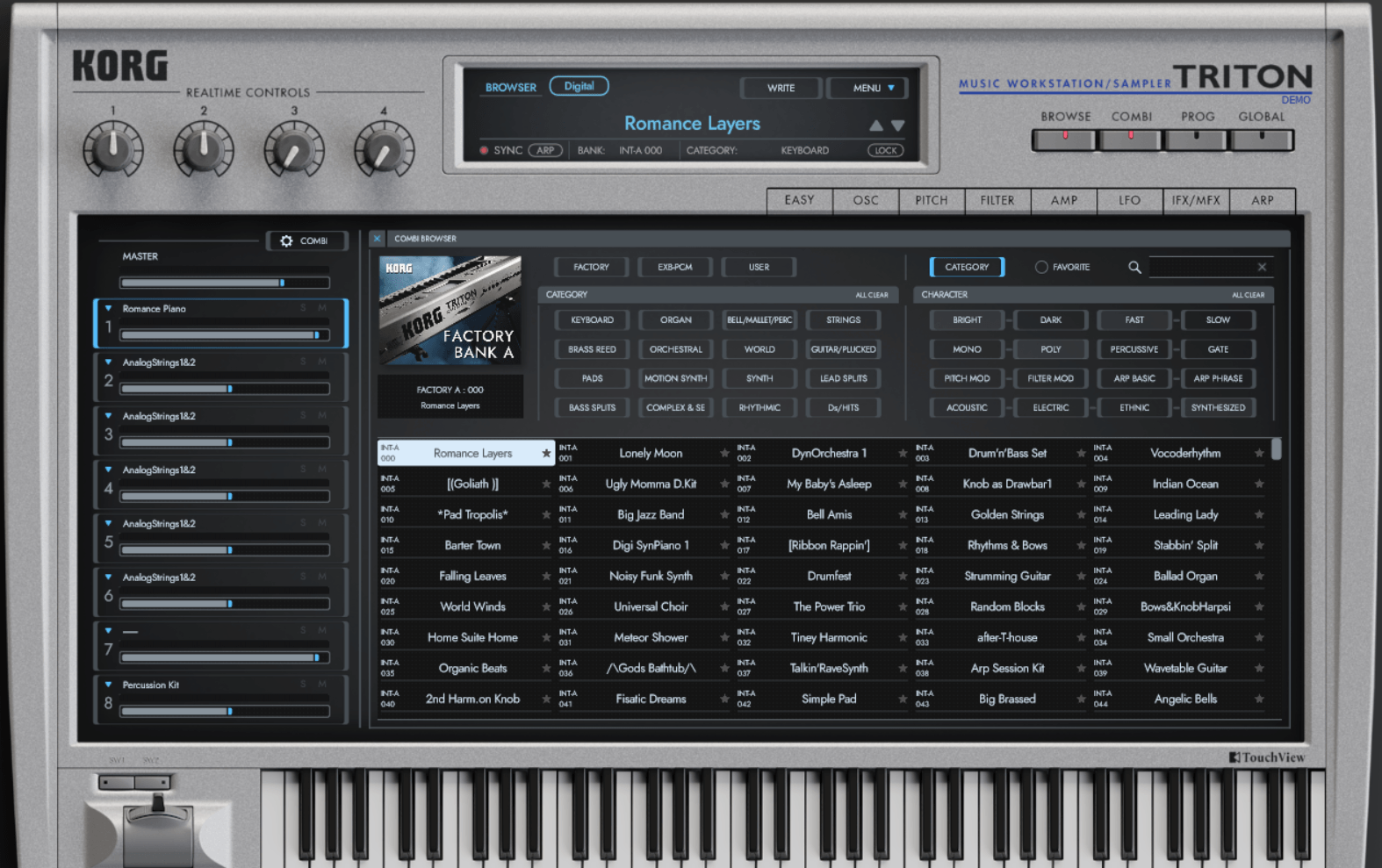Screen dimensions: 1382x868
Task: Click the SW1 switch button
Action: click(x=117, y=782)
